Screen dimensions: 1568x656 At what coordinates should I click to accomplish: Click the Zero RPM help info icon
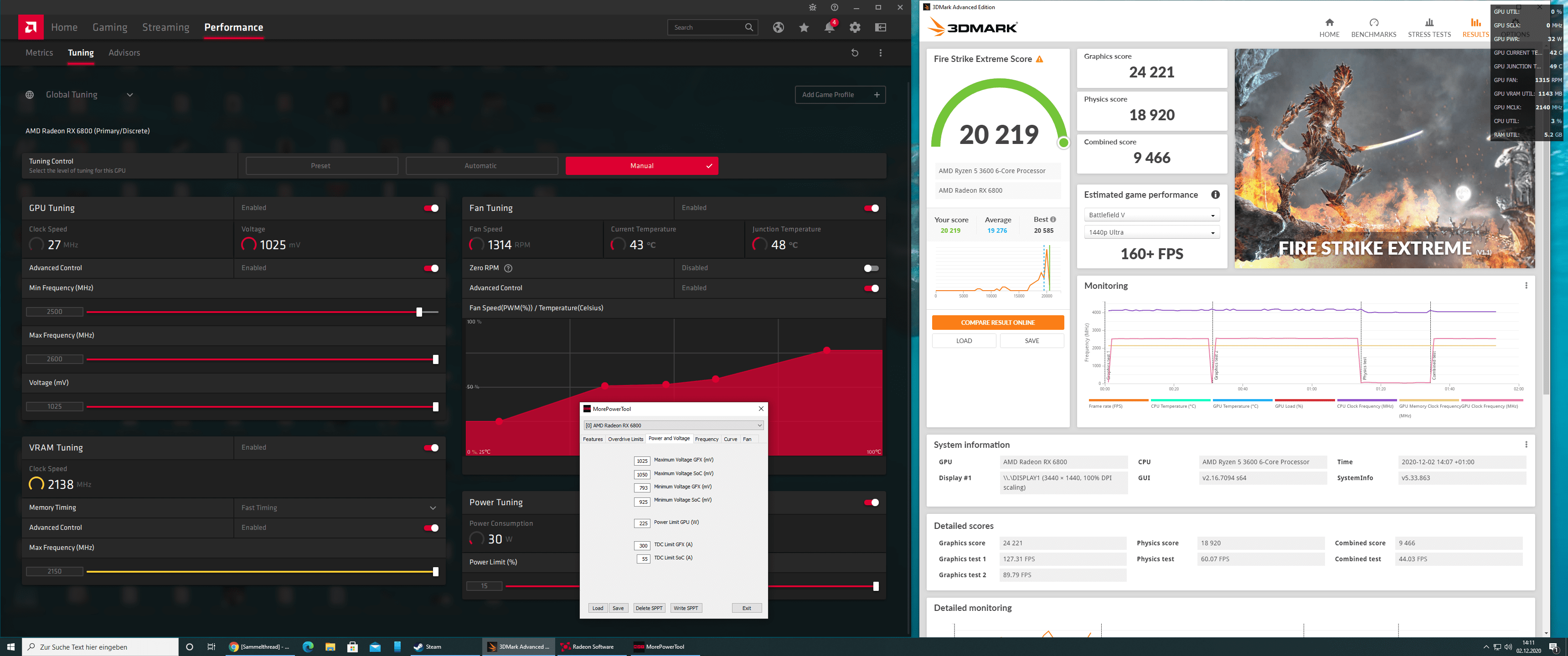tap(508, 268)
